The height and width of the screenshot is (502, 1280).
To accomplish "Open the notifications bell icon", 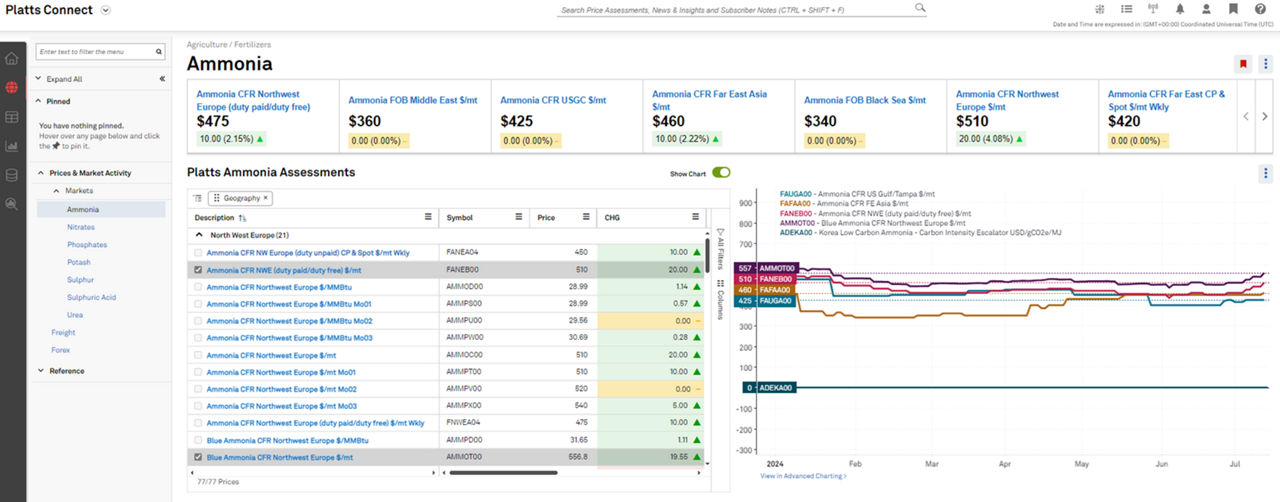I will pos(1180,9).
